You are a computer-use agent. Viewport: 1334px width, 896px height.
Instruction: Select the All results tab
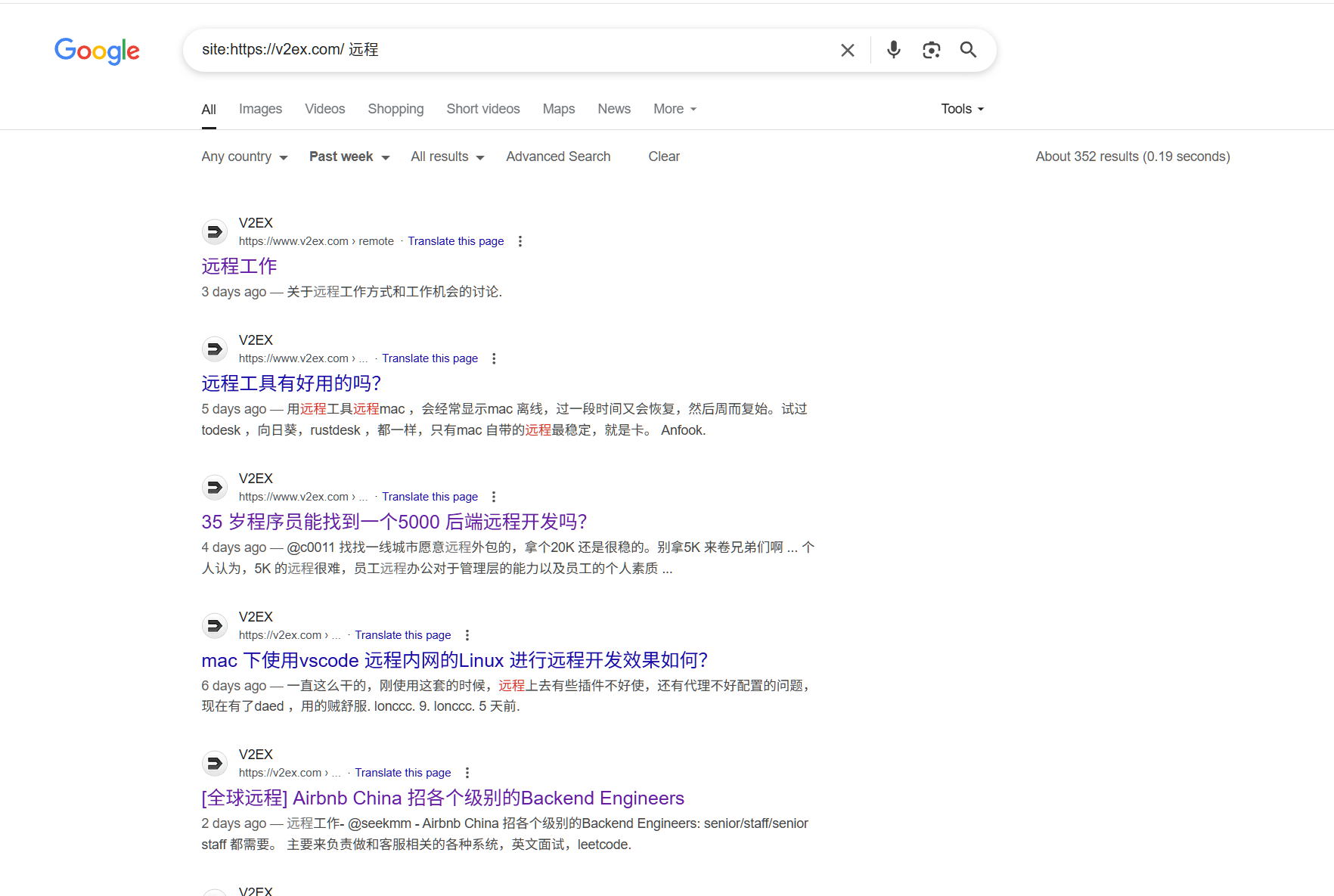click(209, 110)
